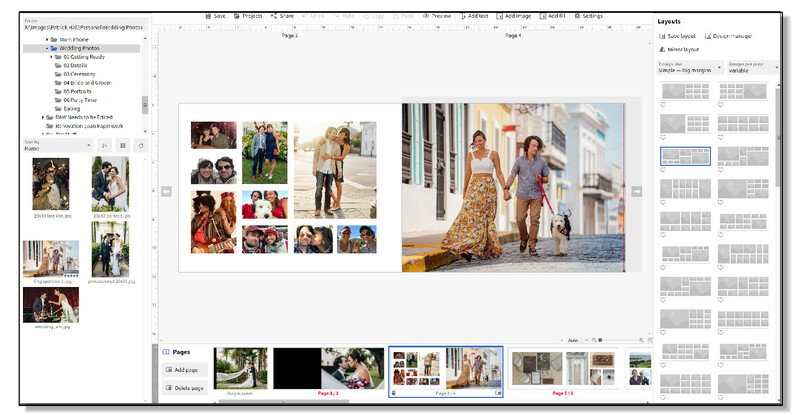Open the Auto zoom level dropdown
The width and height of the screenshot is (800, 415).
click(576, 340)
